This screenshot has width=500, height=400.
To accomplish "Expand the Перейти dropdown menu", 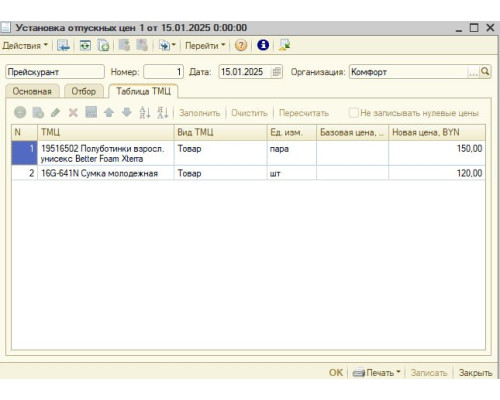I will tap(205, 45).
